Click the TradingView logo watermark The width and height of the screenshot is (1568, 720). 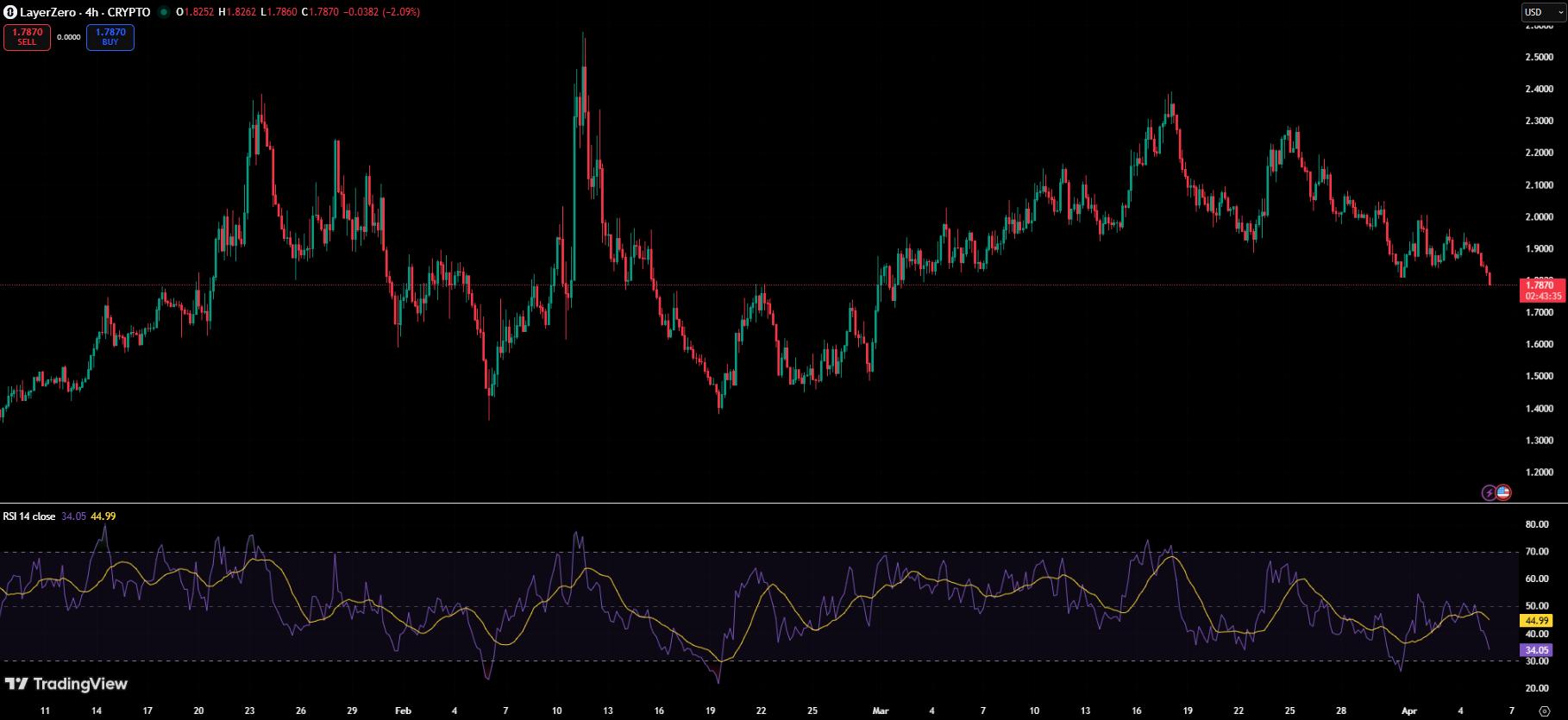(66, 684)
